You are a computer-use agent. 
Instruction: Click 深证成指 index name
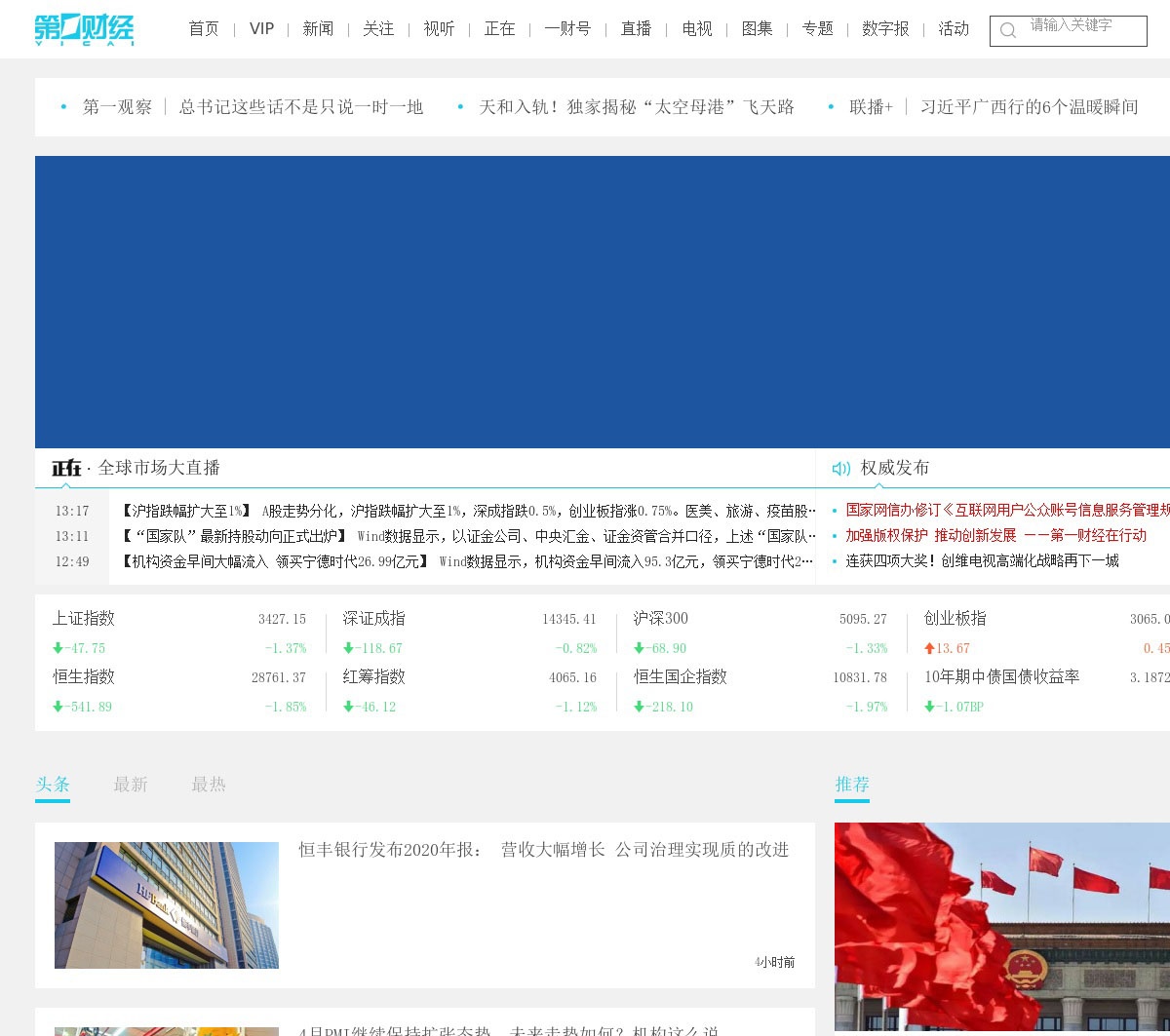click(373, 618)
